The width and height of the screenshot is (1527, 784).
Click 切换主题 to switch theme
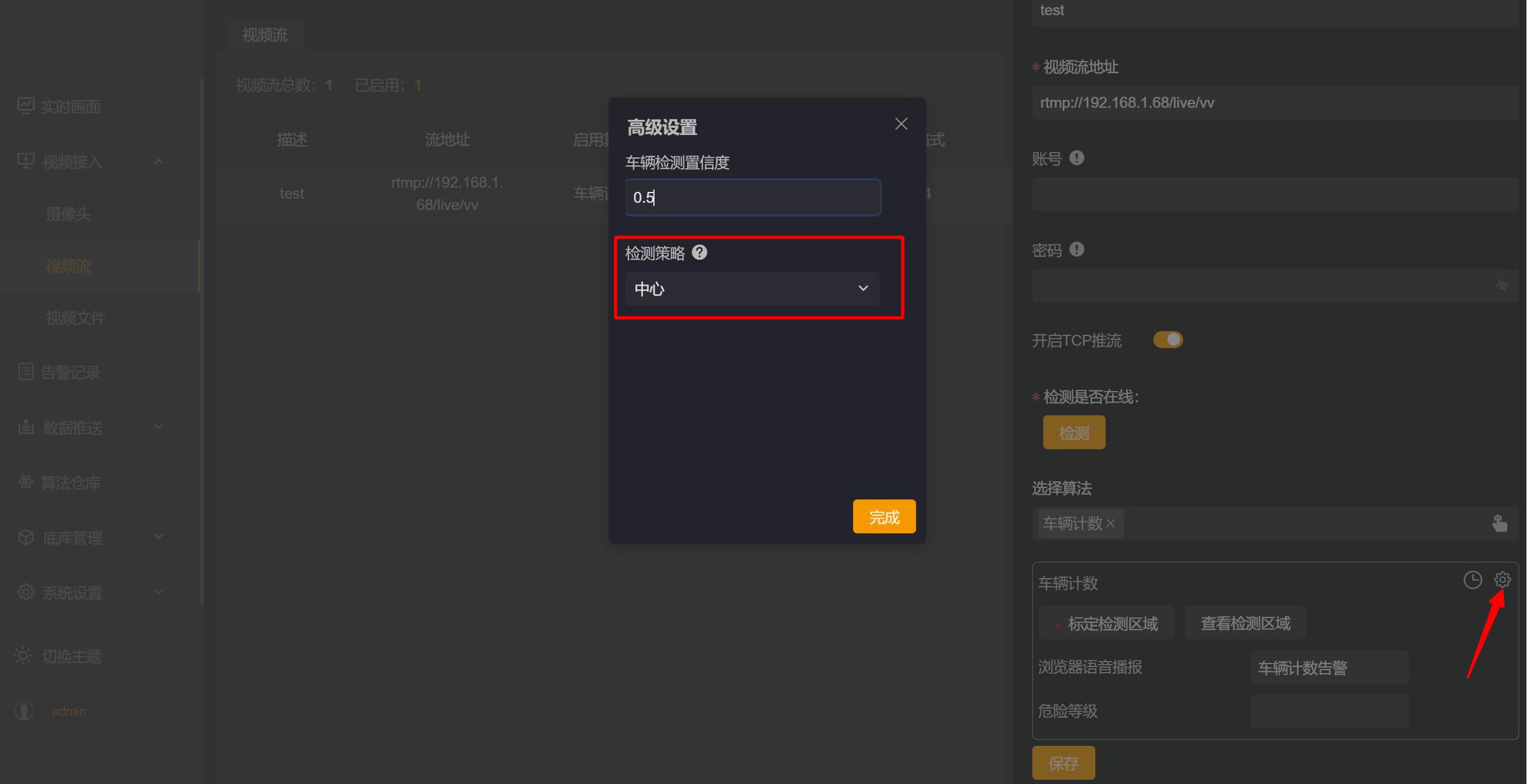coord(70,656)
